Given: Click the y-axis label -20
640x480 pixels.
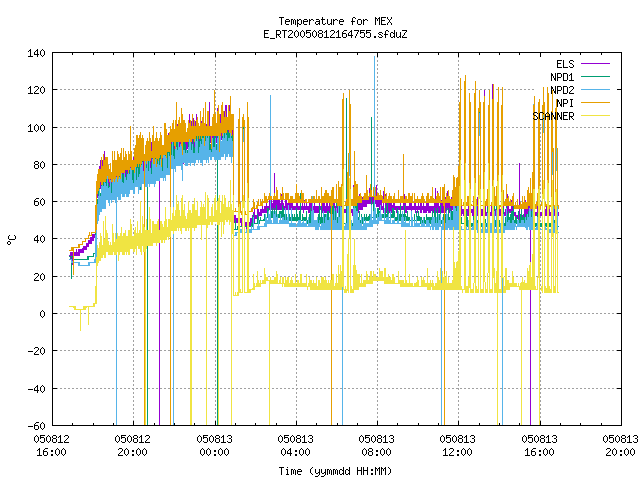Looking at the screenshot, I should click(x=36, y=351).
